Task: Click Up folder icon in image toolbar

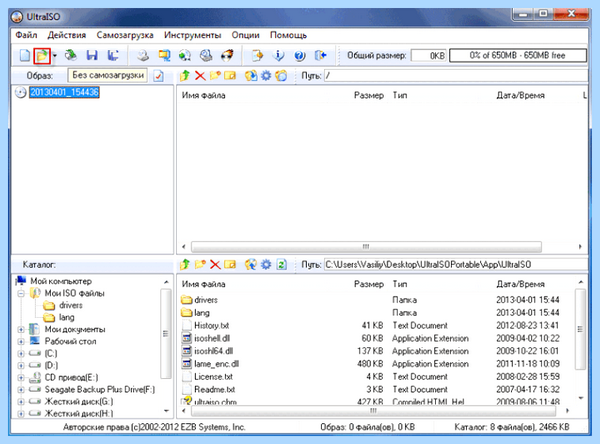Action: [x=185, y=75]
